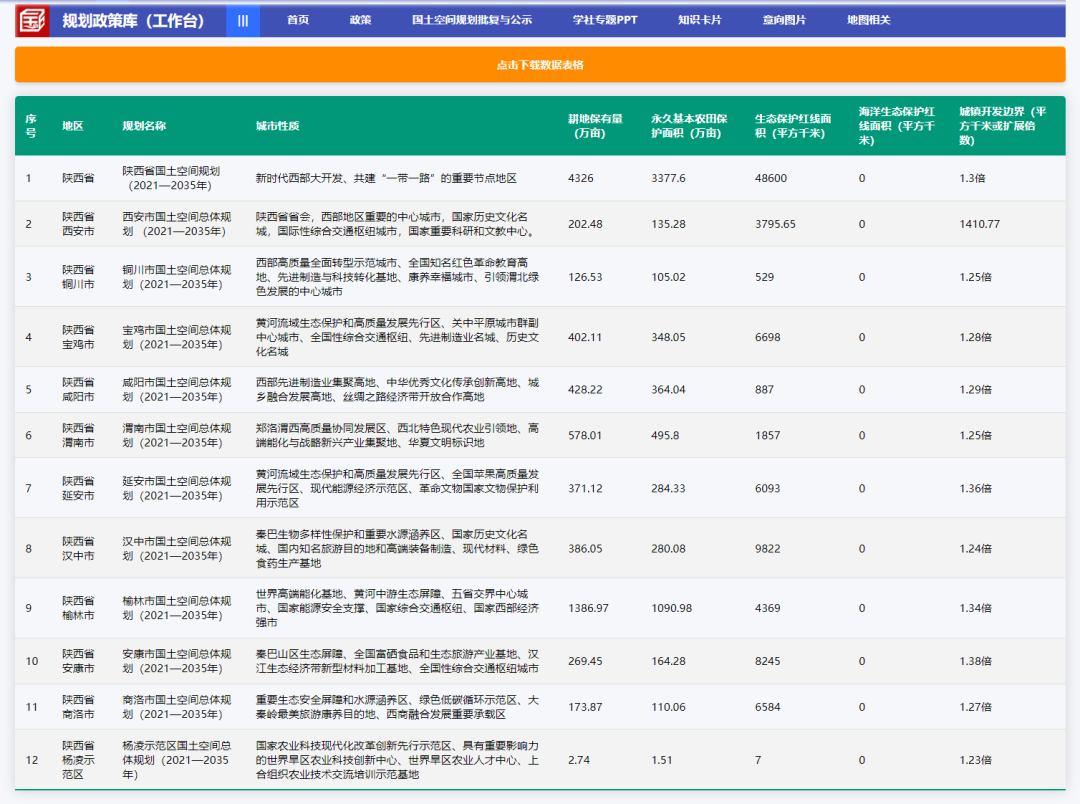
Task: Select 商洛市国土空间总体规划 plan name
Action: [176, 707]
